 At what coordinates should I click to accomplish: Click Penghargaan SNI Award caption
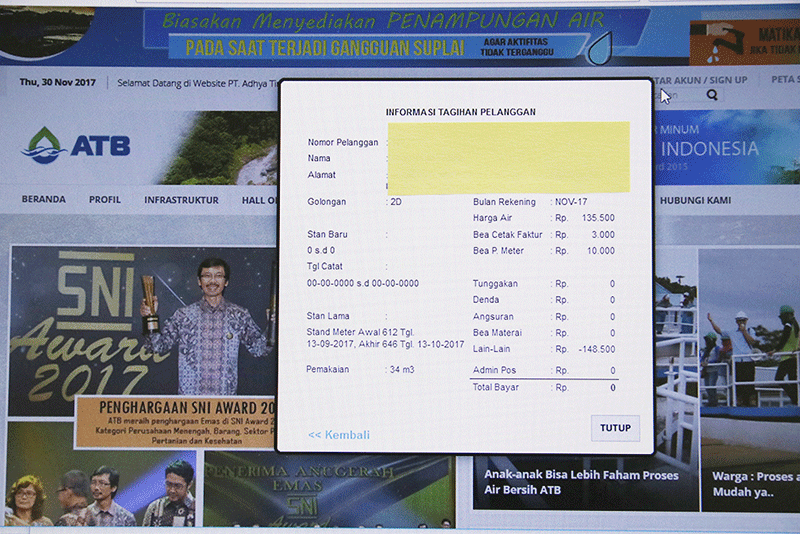[175, 409]
